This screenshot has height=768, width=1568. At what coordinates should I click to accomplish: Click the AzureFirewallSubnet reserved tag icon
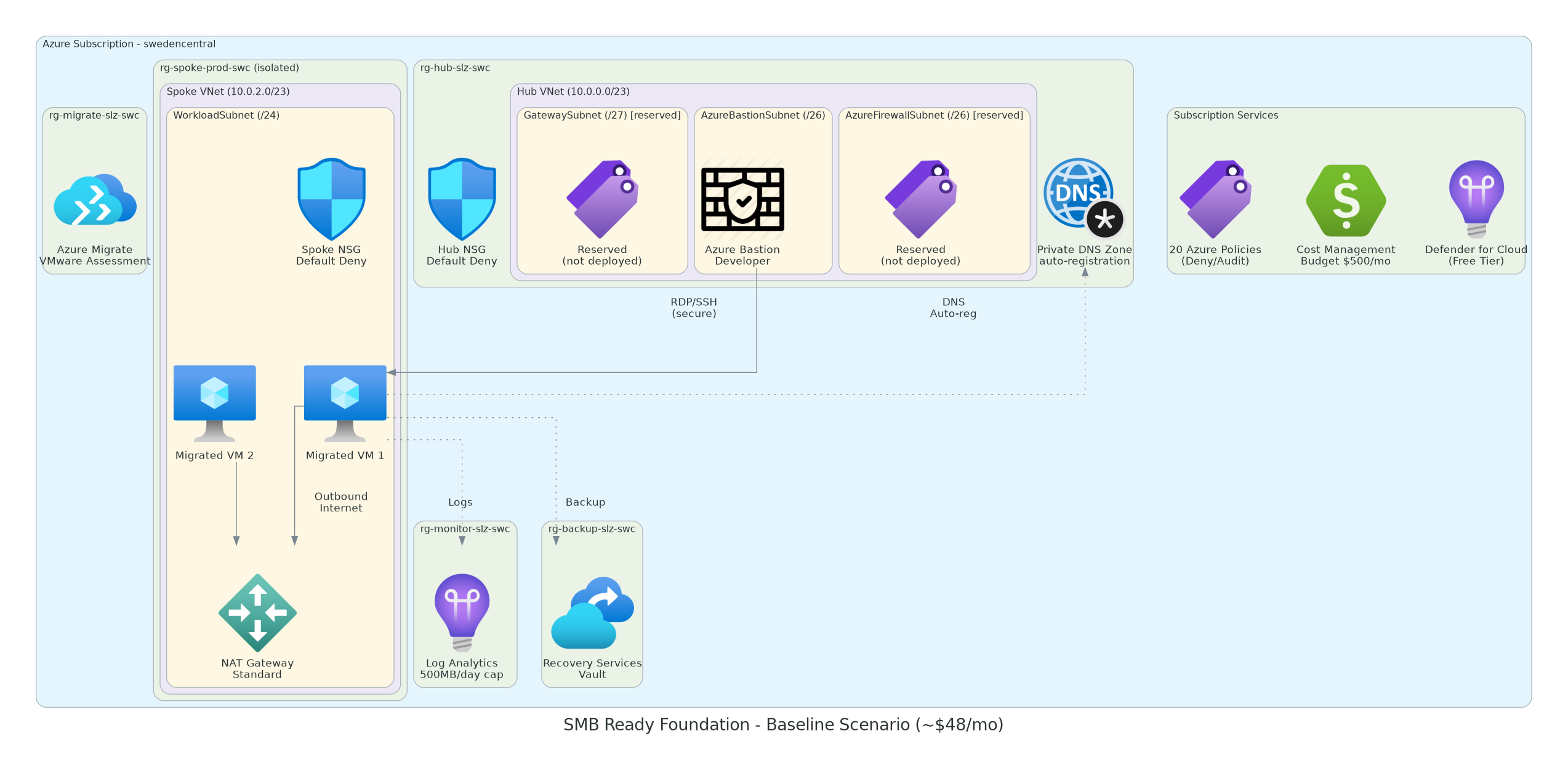click(920, 200)
